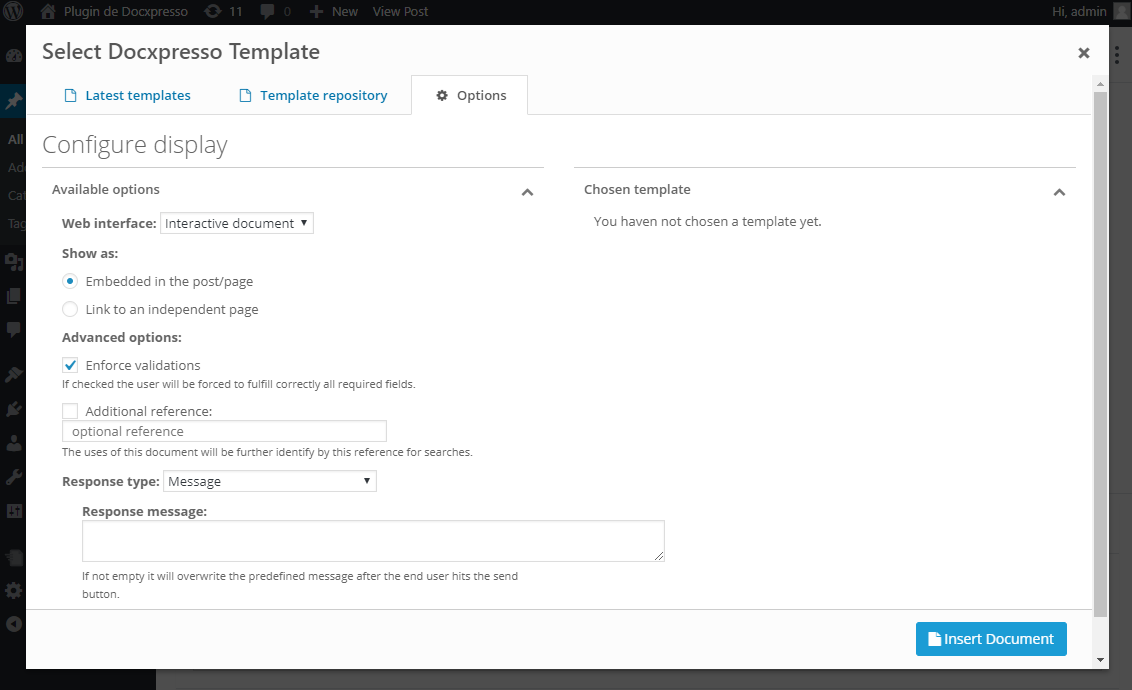Image resolution: width=1132 pixels, height=690 pixels.
Task: Click View Post in admin bar
Action: [x=400, y=12]
